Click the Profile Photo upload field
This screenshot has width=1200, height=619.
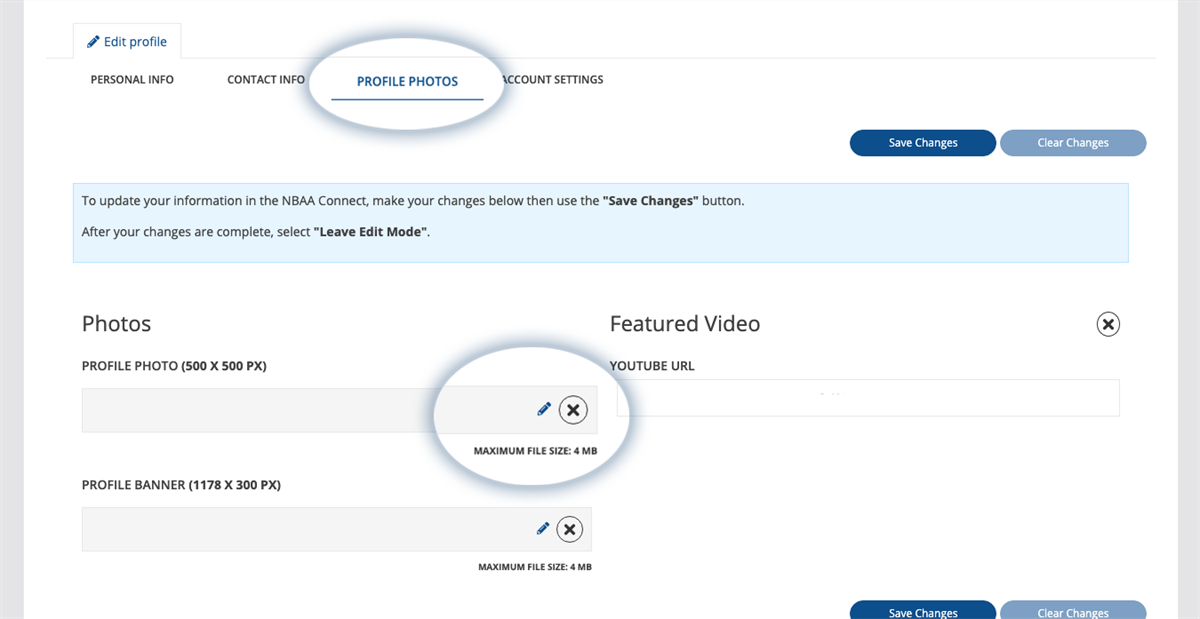300,410
